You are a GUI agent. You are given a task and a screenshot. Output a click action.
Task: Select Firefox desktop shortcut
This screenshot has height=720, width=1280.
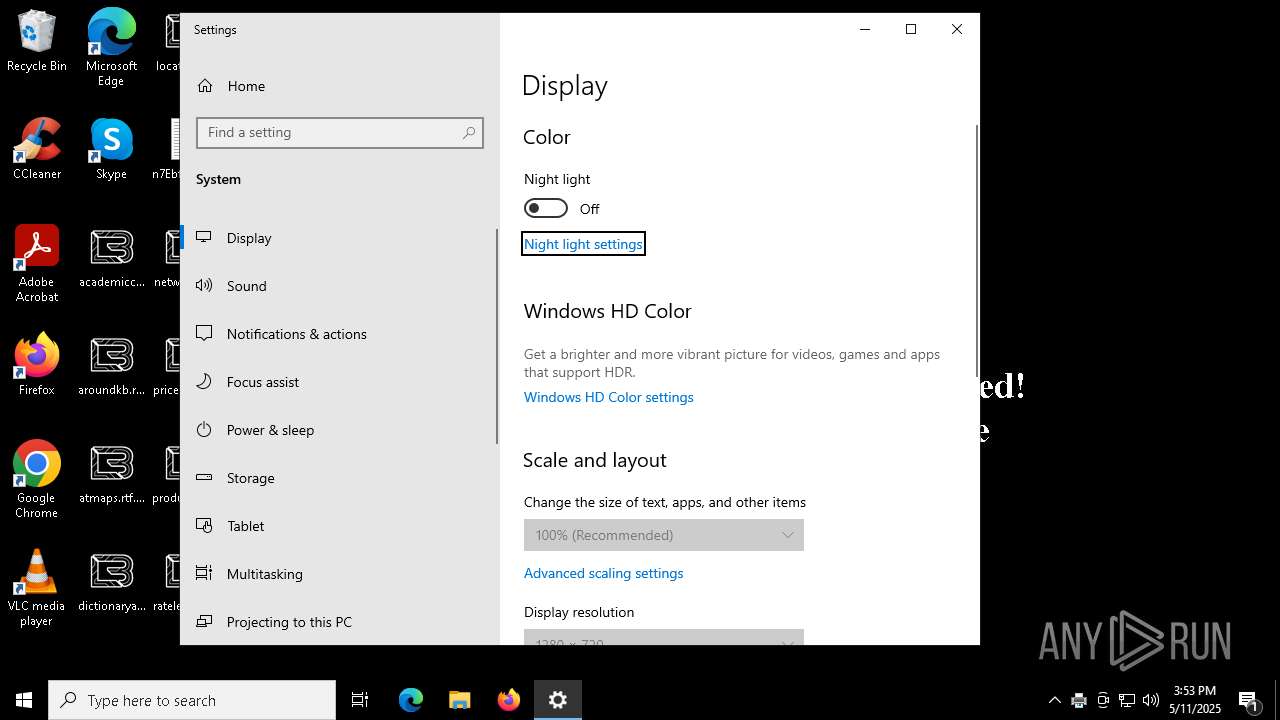(x=37, y=365)
